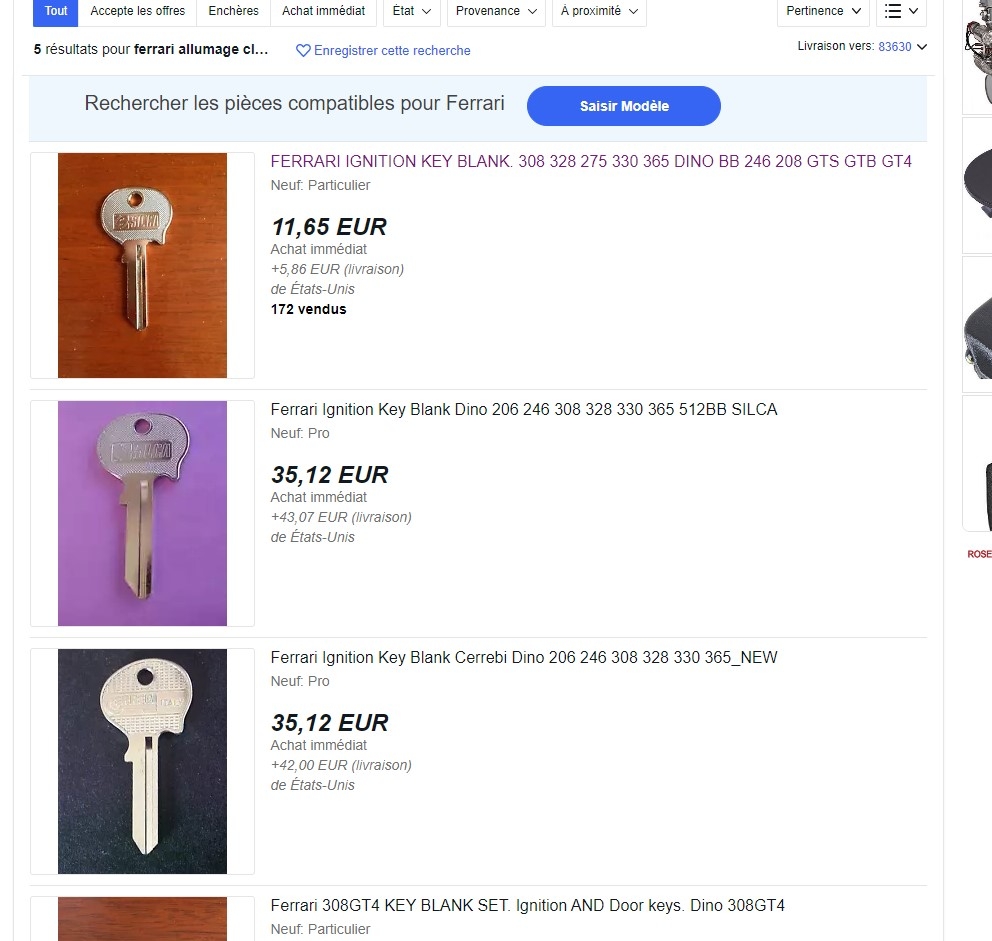992x941 pixels.
Task: Select Achat immédiat filter tab
Action: pyautogui.click(x=323, y=11)
